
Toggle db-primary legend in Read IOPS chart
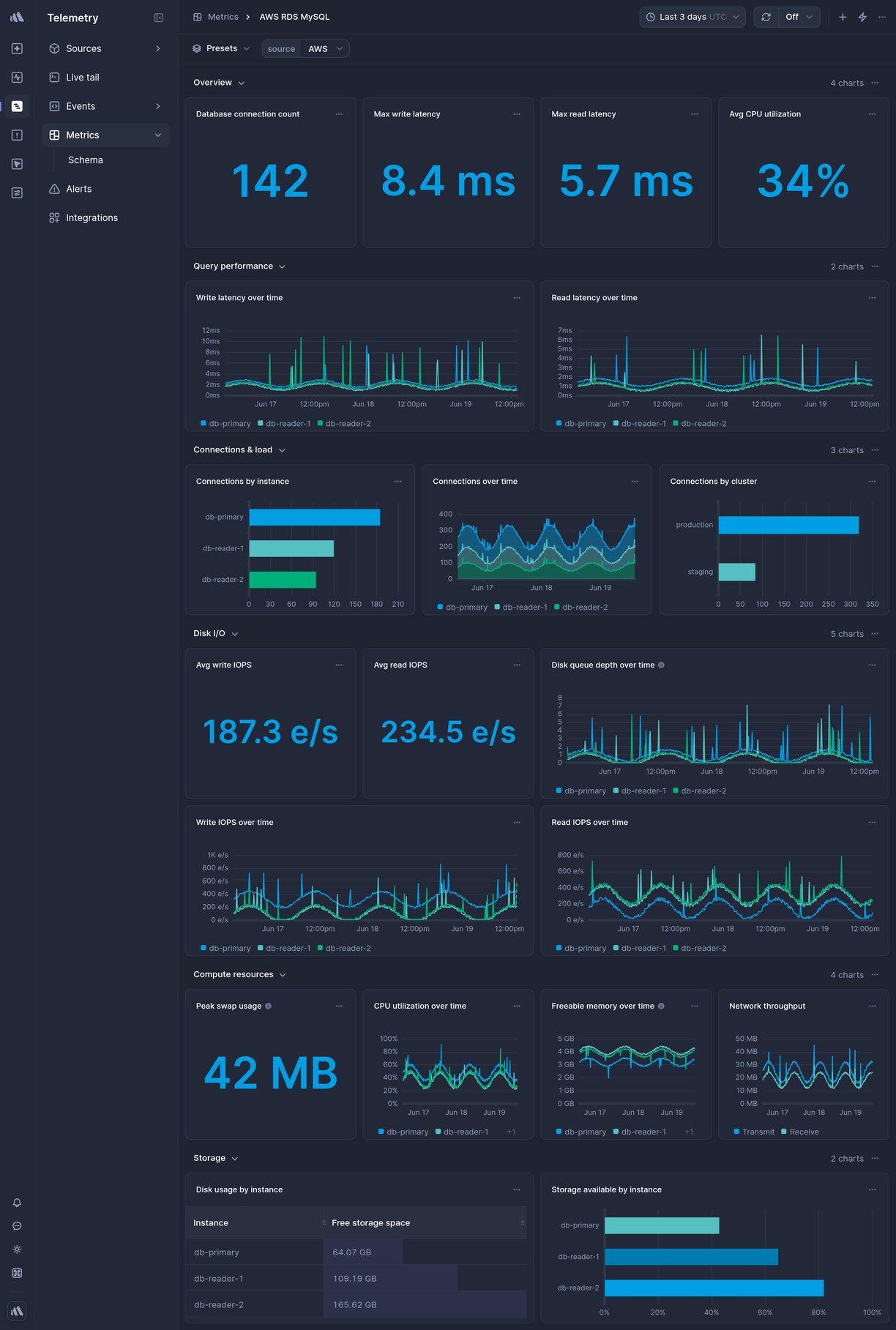click(x=581, y=949)
